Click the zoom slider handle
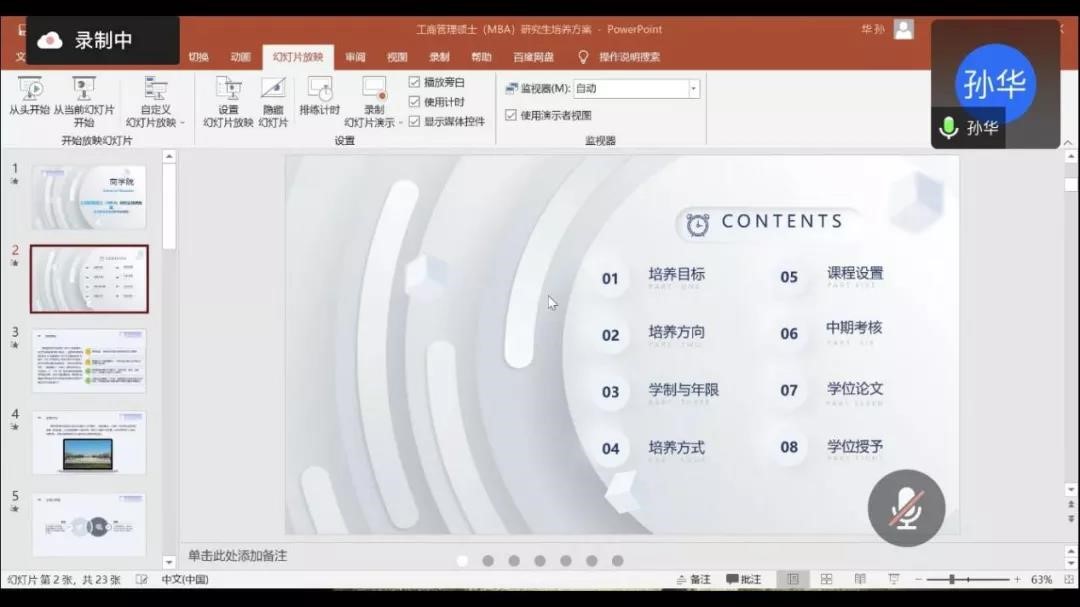The image size is (1080, 607). [952, 579]
